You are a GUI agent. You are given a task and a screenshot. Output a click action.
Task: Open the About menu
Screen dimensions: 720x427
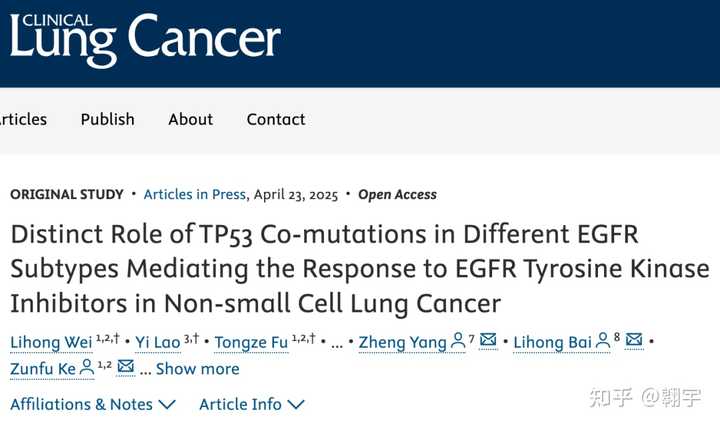(x=190, y=119)
